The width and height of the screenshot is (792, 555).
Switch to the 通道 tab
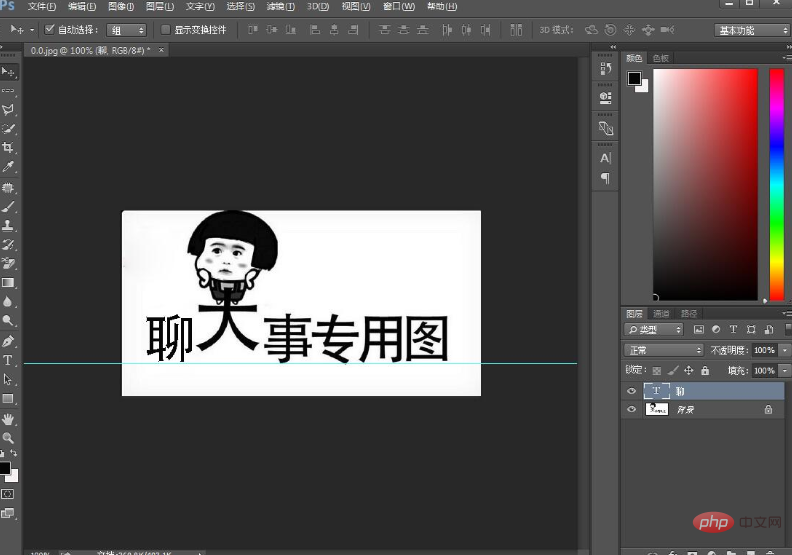661,314
